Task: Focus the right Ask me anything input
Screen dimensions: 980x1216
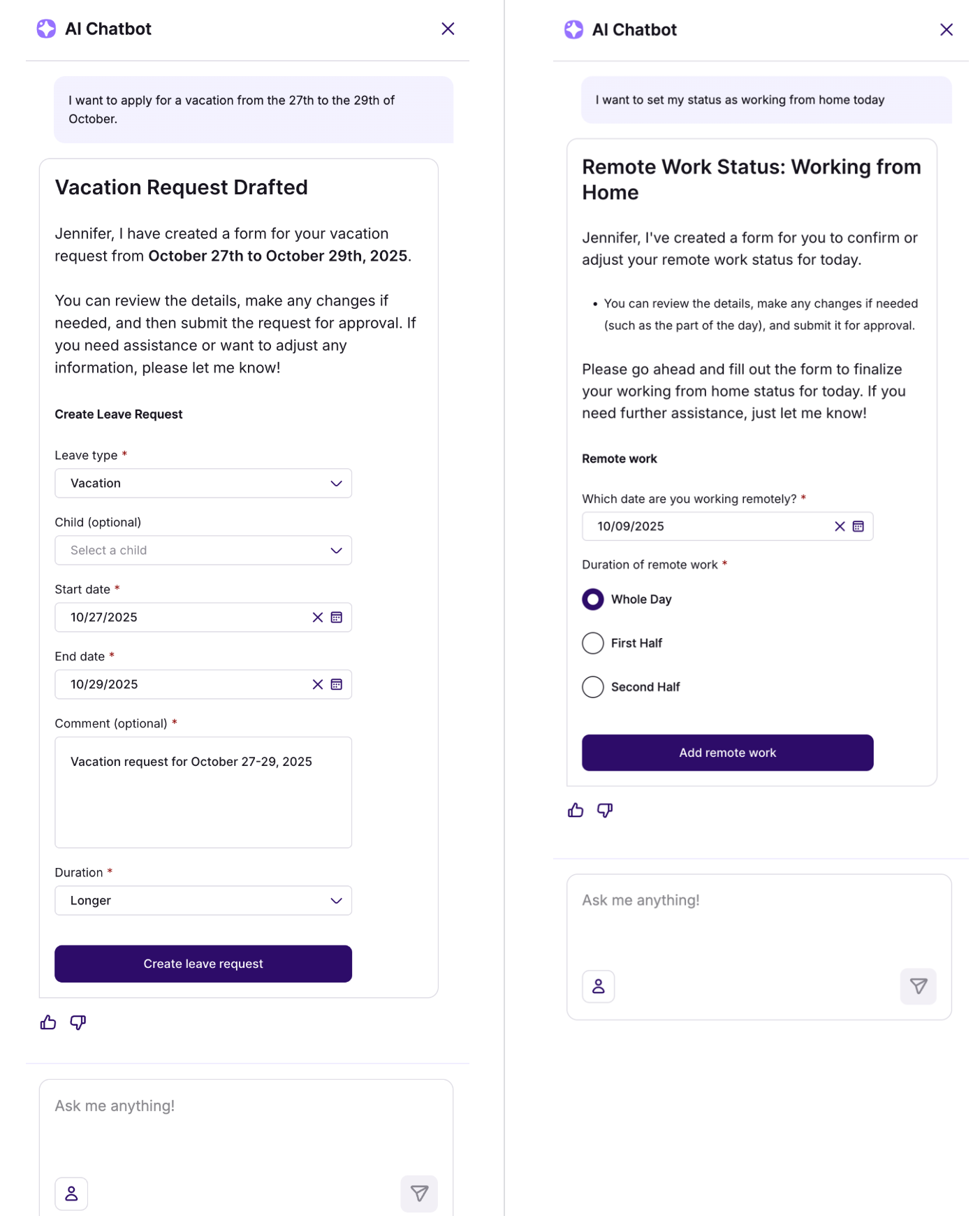Action: coord(759,915)
